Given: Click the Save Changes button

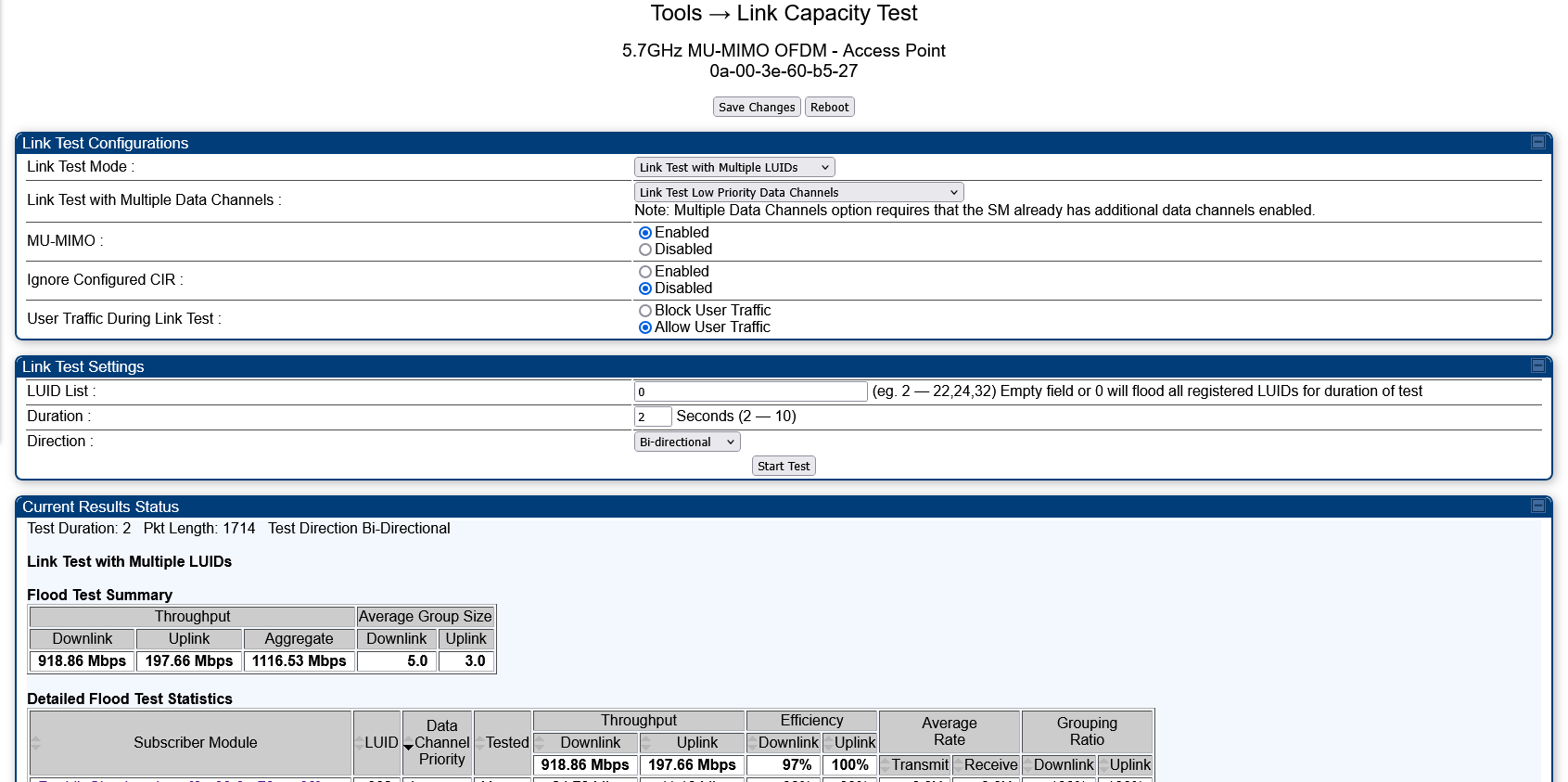Looking at the screenshot, I should point(757,107).
